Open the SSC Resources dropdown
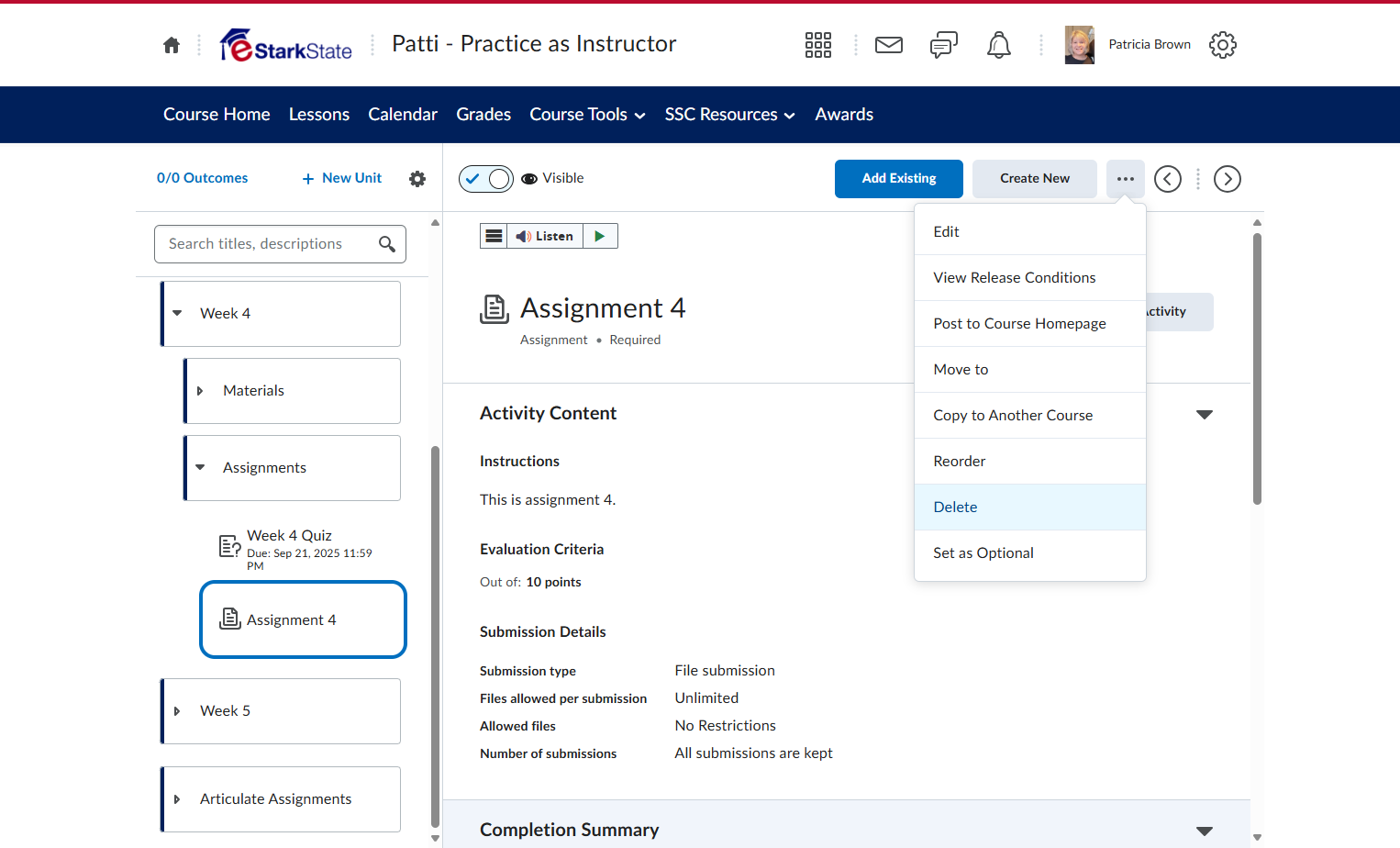The image size is (1400, 848). [x=729, y=115]
